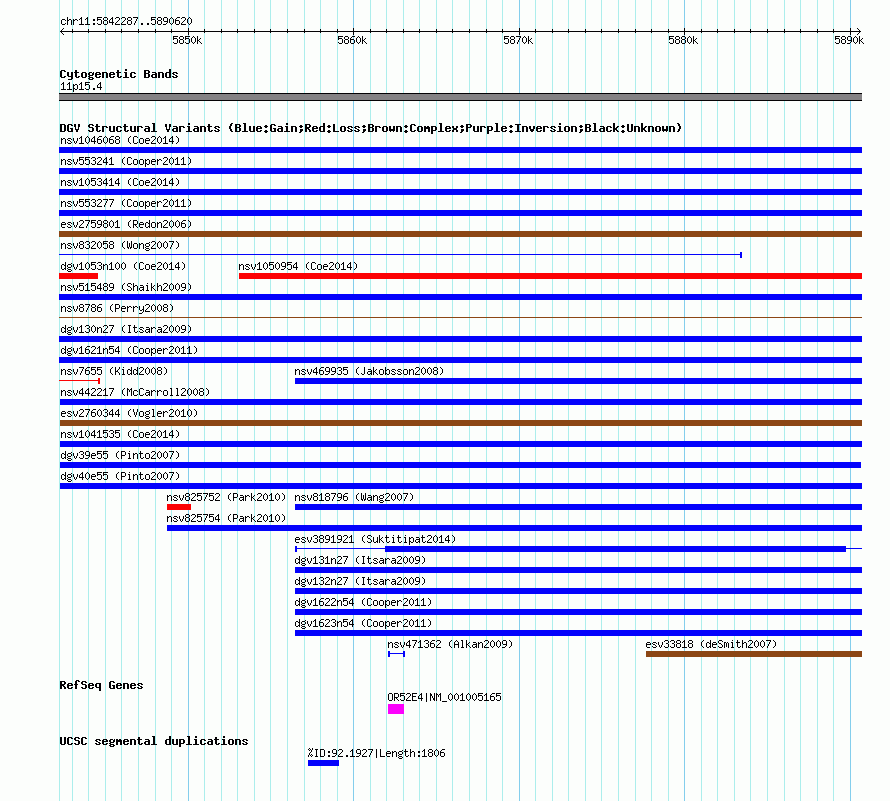Click the thin blue nsv832058 variant line
890x801 pixels.
(401, 255)
